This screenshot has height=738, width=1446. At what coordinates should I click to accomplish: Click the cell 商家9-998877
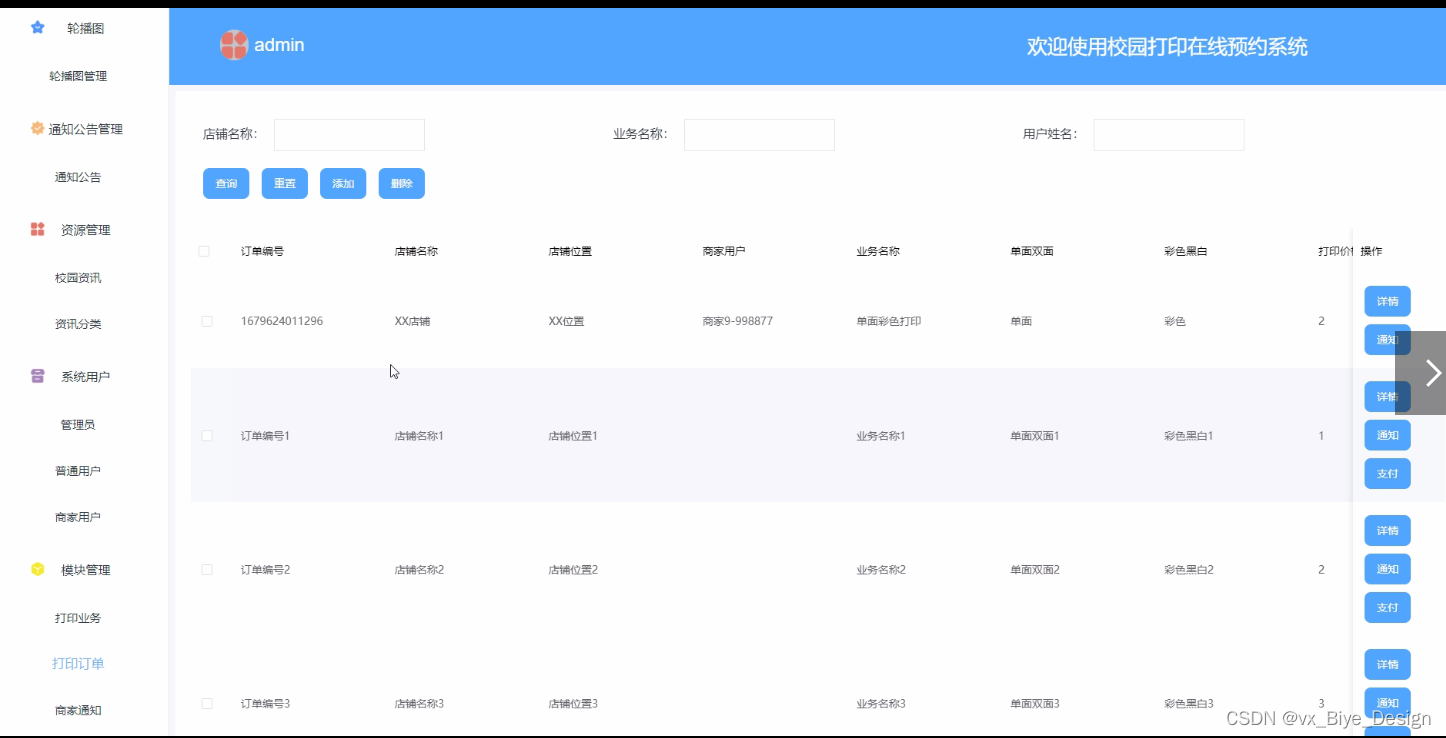[x=737, y=321]
